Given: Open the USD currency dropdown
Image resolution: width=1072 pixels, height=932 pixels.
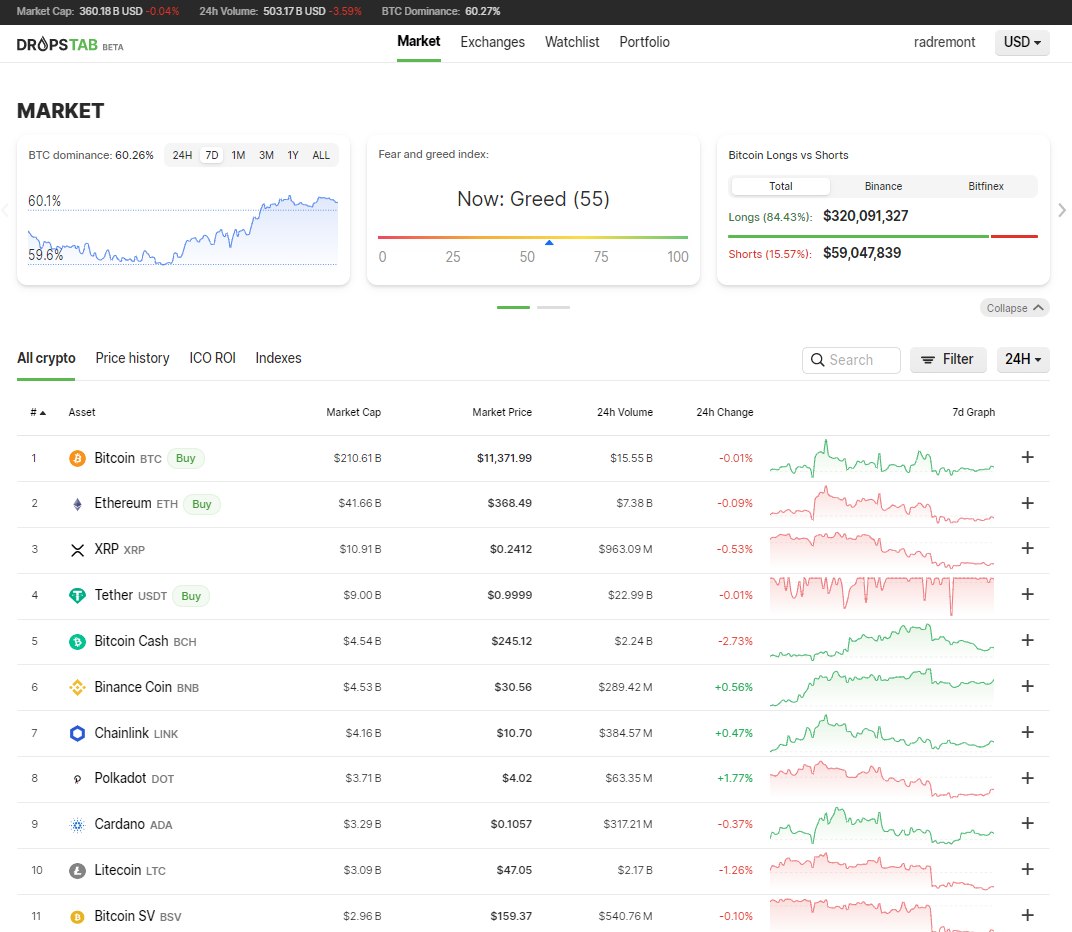Looking at the screenshot, I should (x=1022, y=42).
